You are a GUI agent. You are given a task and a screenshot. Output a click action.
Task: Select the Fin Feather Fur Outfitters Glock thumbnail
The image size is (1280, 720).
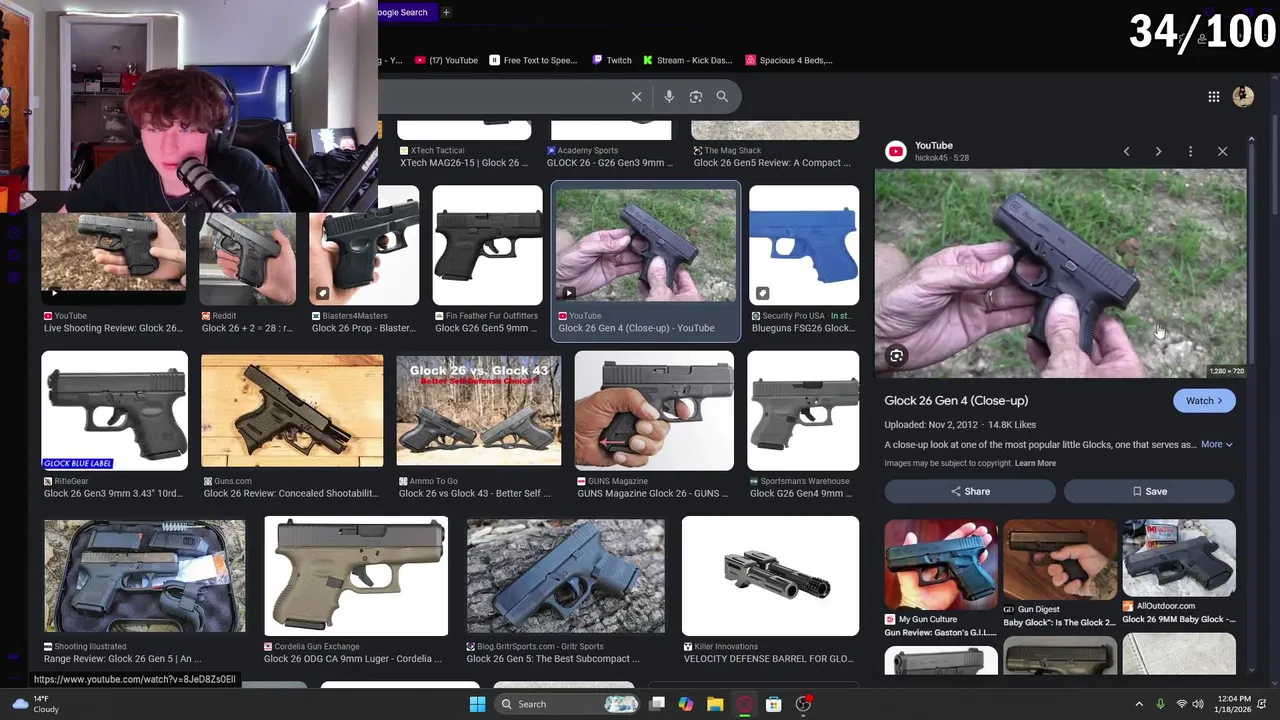click(x=487, y=245)
